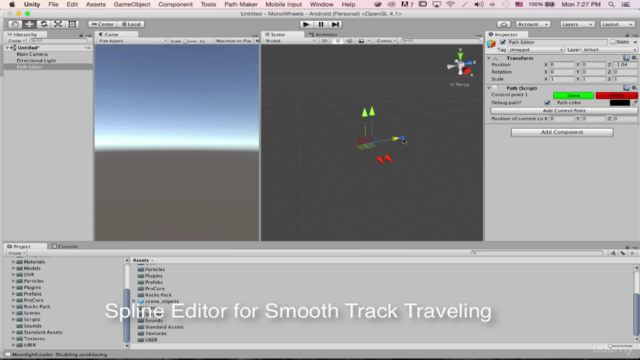Open the Layer Default dropdown
Screen dimensions: 640x360
click(x=609, y=50)
